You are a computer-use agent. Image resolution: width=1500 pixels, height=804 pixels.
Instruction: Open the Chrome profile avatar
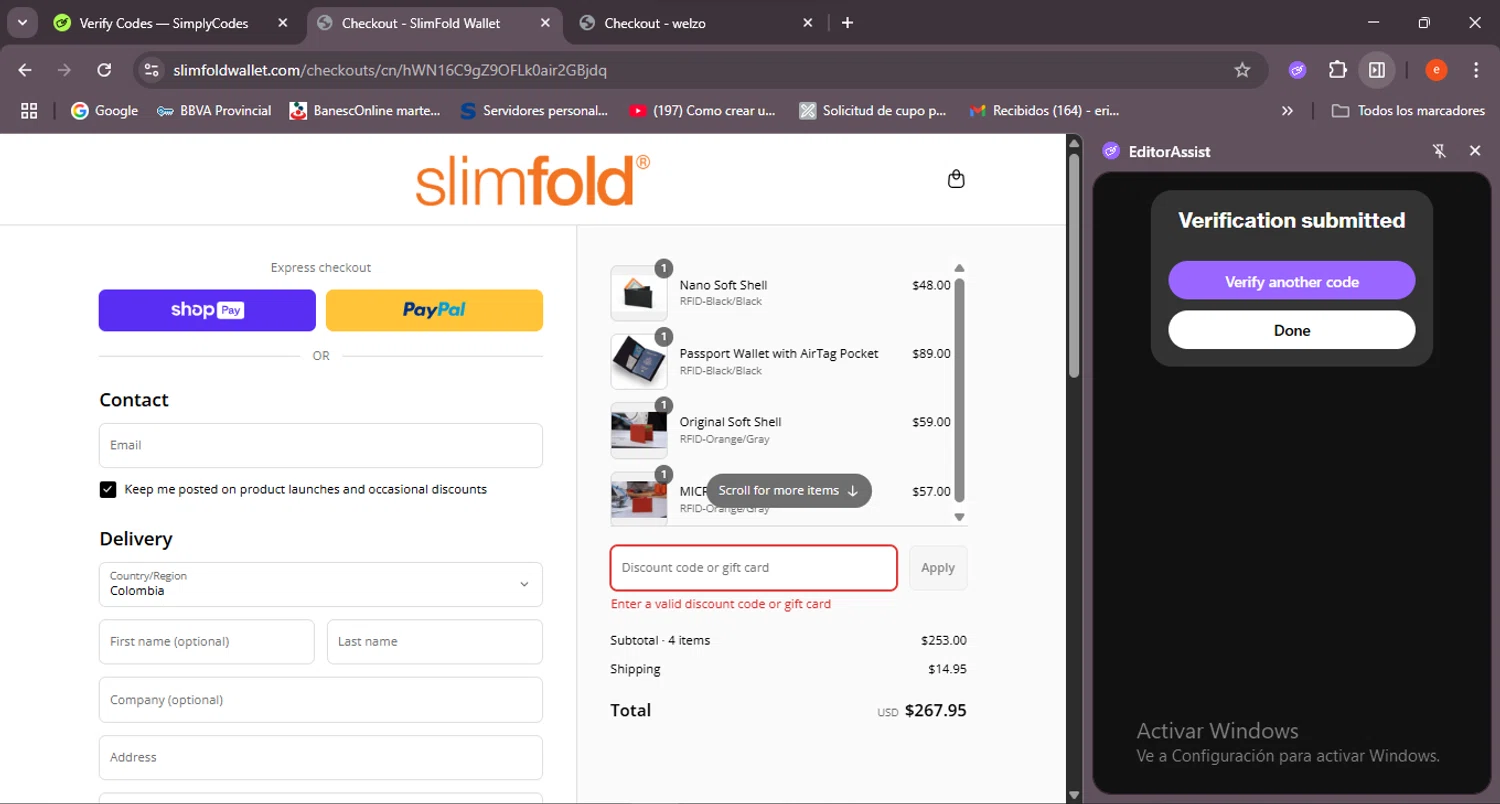(1436, 70)
